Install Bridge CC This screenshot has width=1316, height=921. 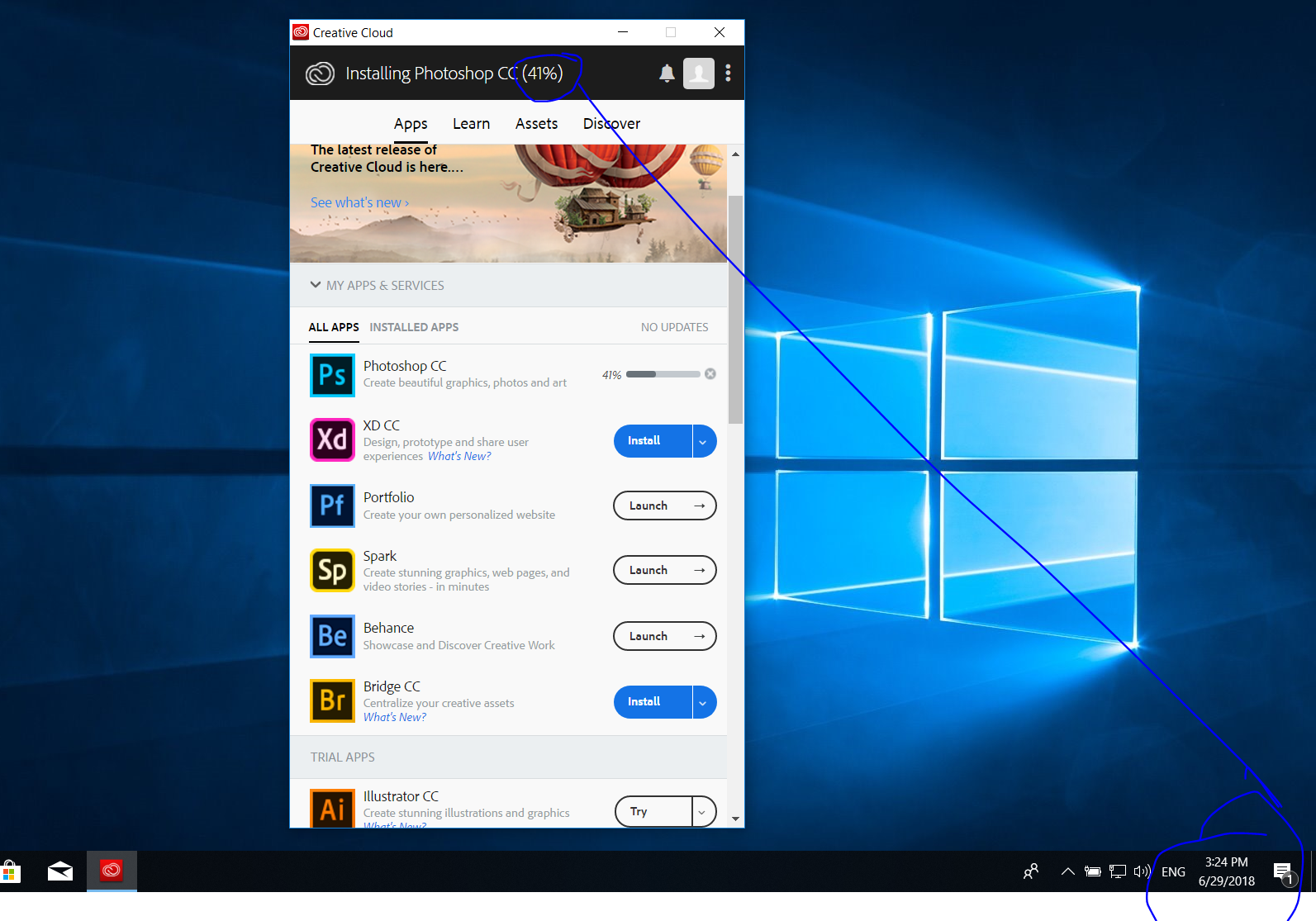point(653,702)
